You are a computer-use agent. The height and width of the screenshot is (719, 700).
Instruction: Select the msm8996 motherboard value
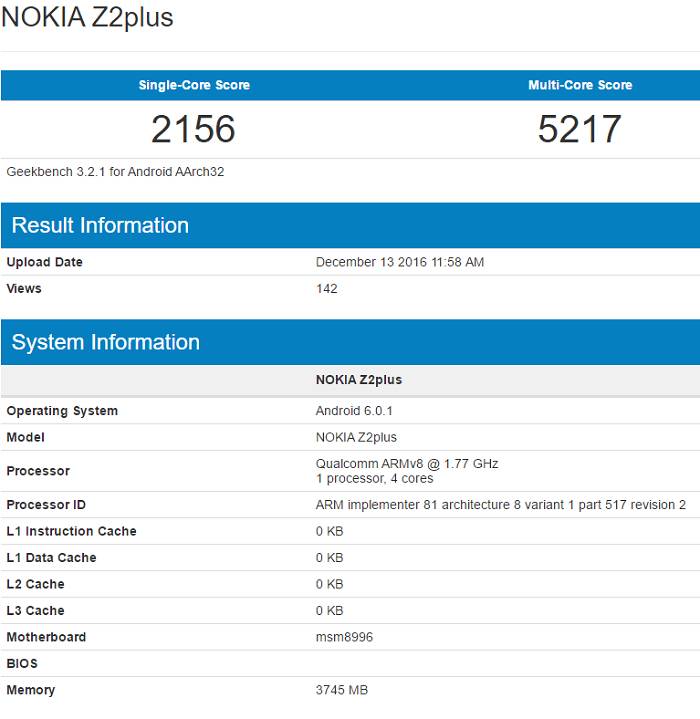click(344, 637)
